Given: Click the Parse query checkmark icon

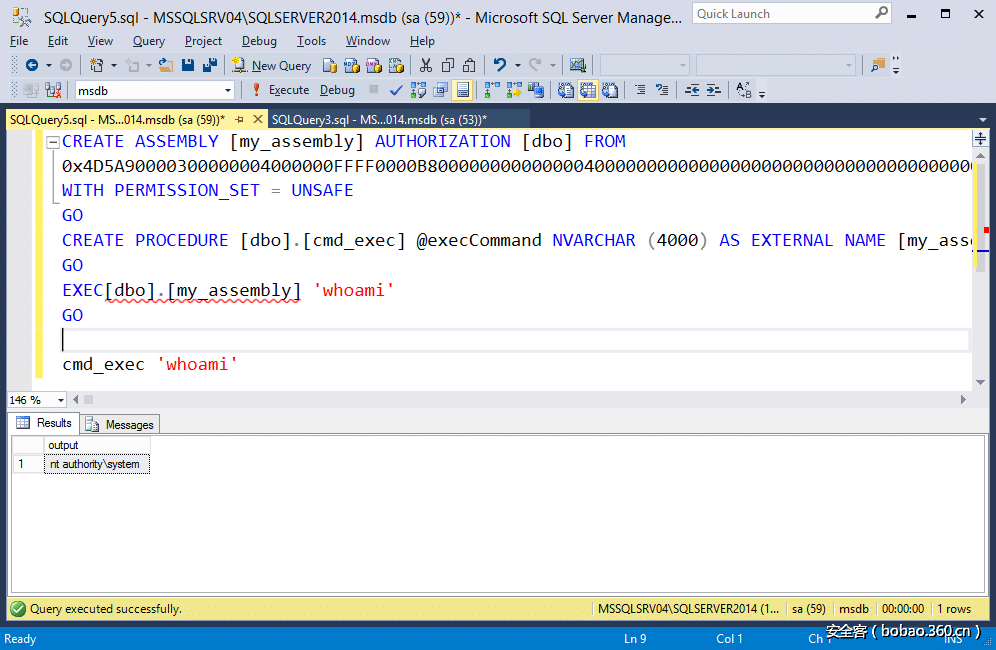Looking at the screenshot, I should 393,90.
